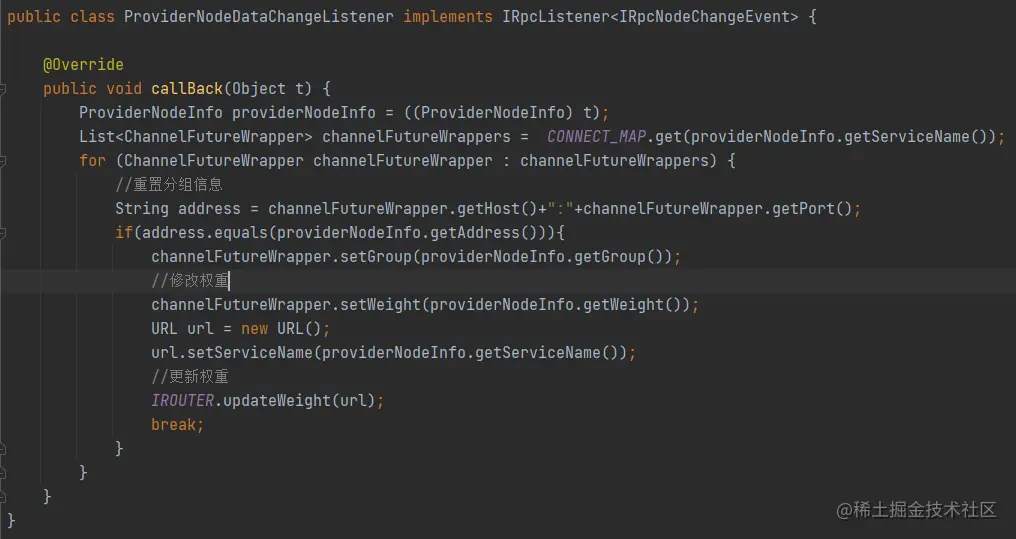The width and height of the screenshot is (1016, 539).
Task: Click channelFutureWrappers in the for loop header
Action: (x=614, y=160)
